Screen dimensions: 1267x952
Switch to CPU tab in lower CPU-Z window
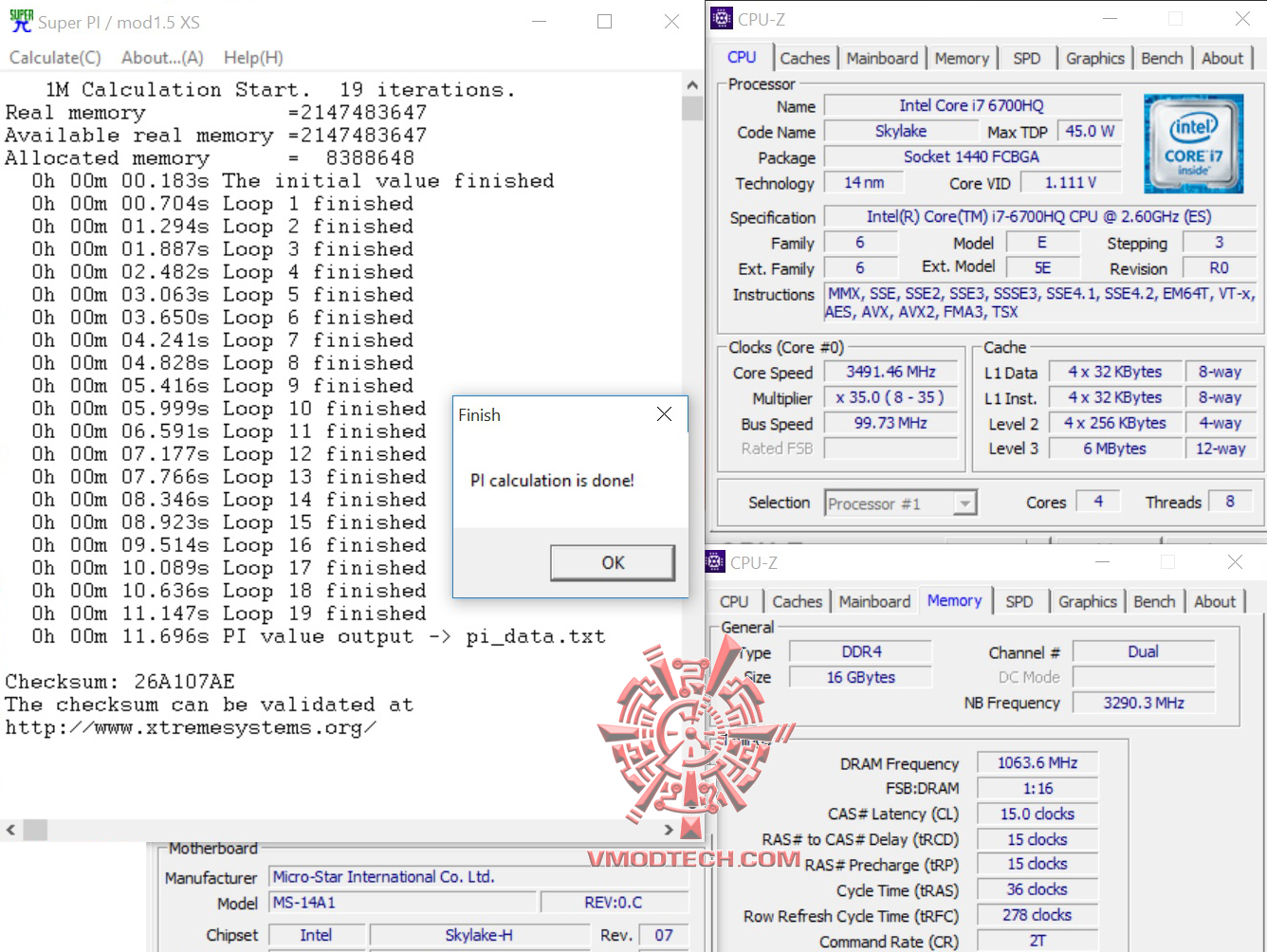pyautogui.click(x=734, y=602)
